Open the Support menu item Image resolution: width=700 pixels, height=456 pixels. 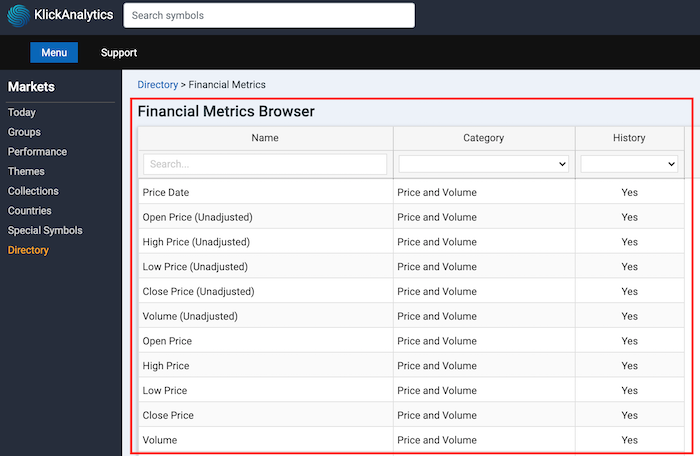click(119, 53)
